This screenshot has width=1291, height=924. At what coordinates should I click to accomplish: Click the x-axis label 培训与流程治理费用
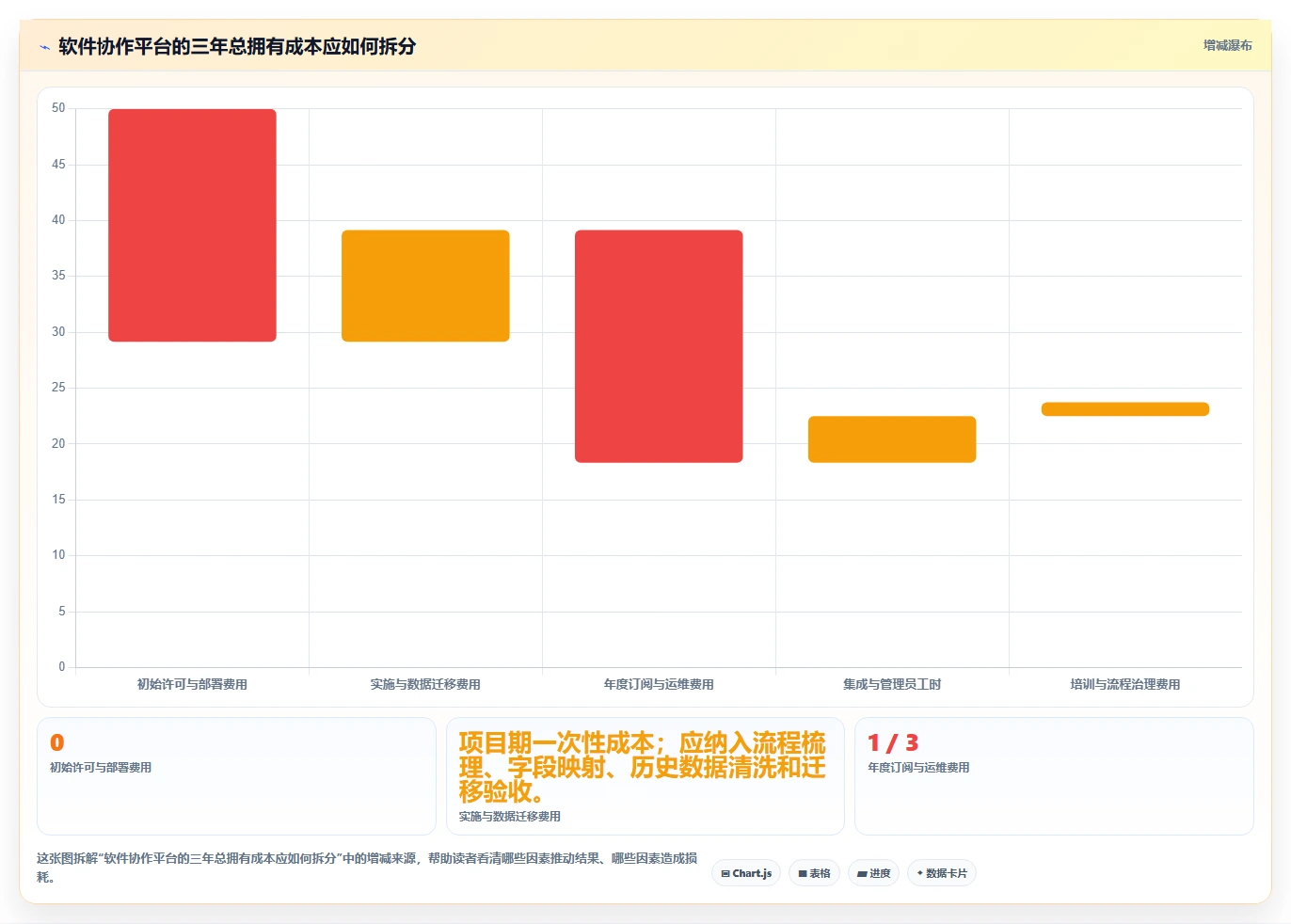1125,684
